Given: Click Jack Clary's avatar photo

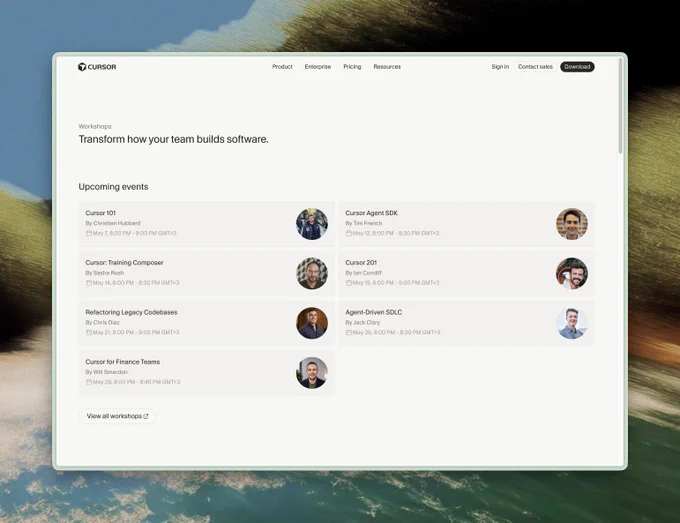Looking at the screenshot, I should (x=572, y=323).
